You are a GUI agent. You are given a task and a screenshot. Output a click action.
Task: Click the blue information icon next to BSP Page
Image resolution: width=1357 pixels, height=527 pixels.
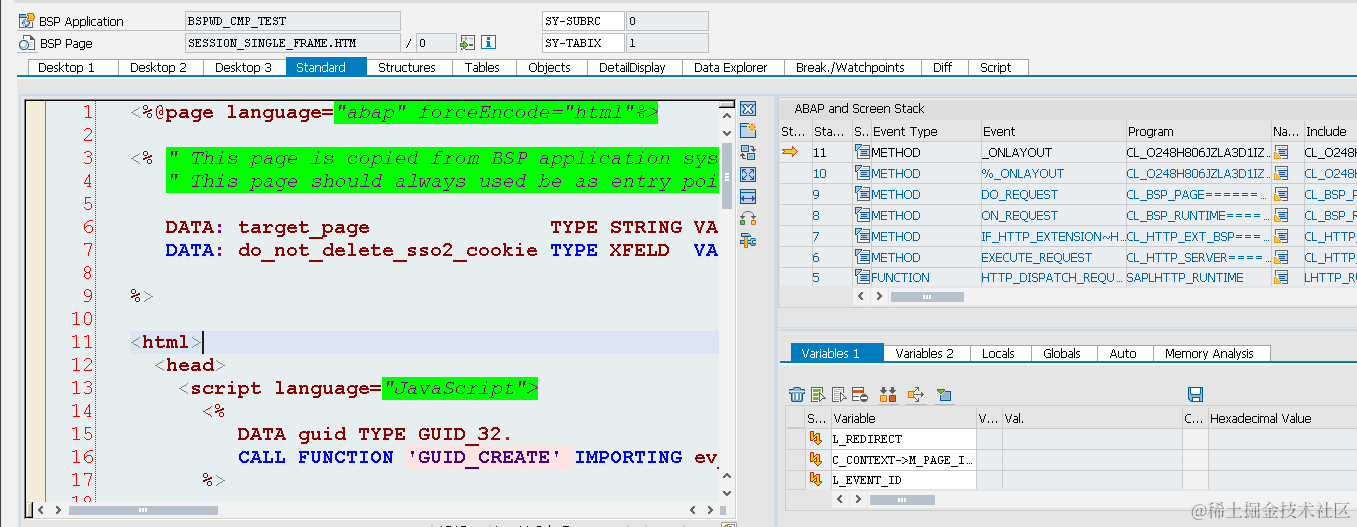point(489,43)
